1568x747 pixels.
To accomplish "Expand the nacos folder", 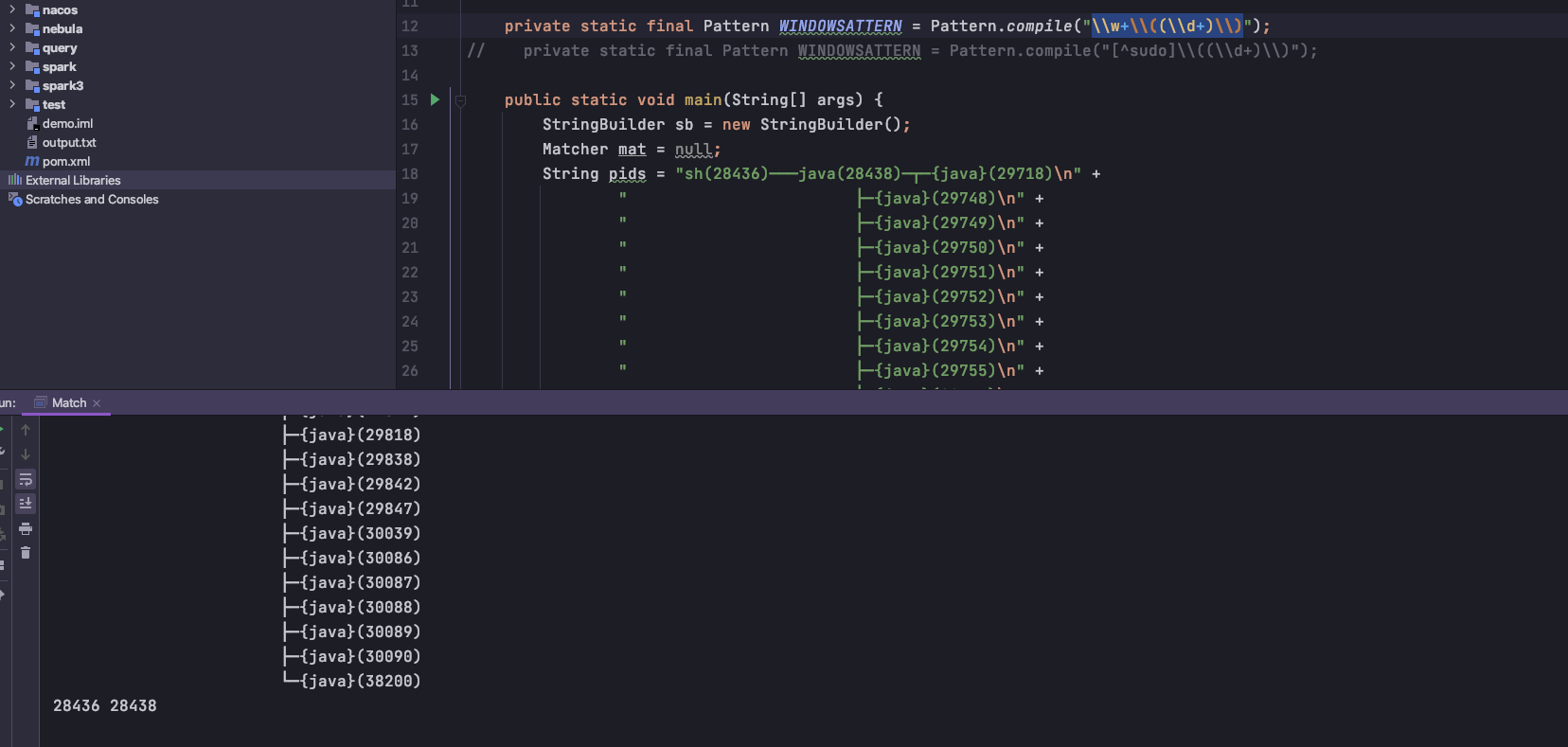I will pyautogui.click(x=12, y=9).
